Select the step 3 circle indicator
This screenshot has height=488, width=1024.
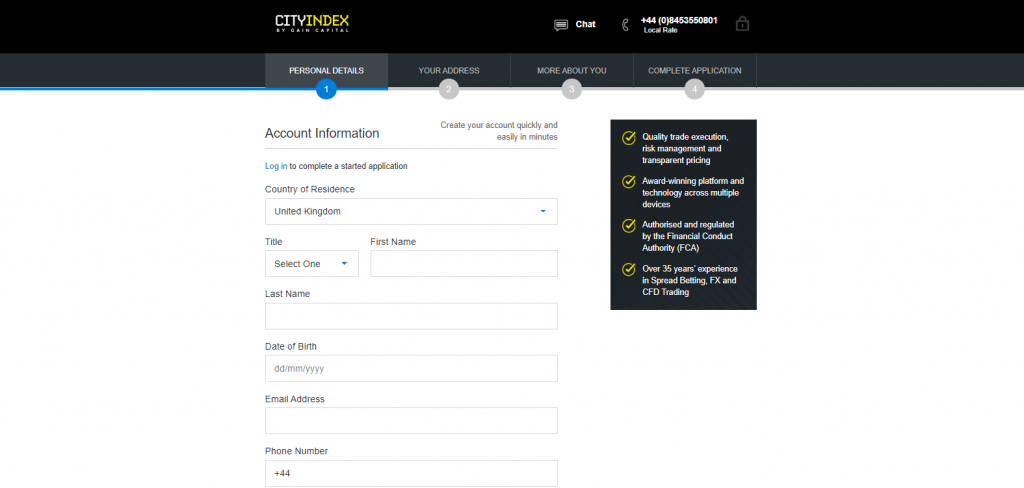(571, 89)
